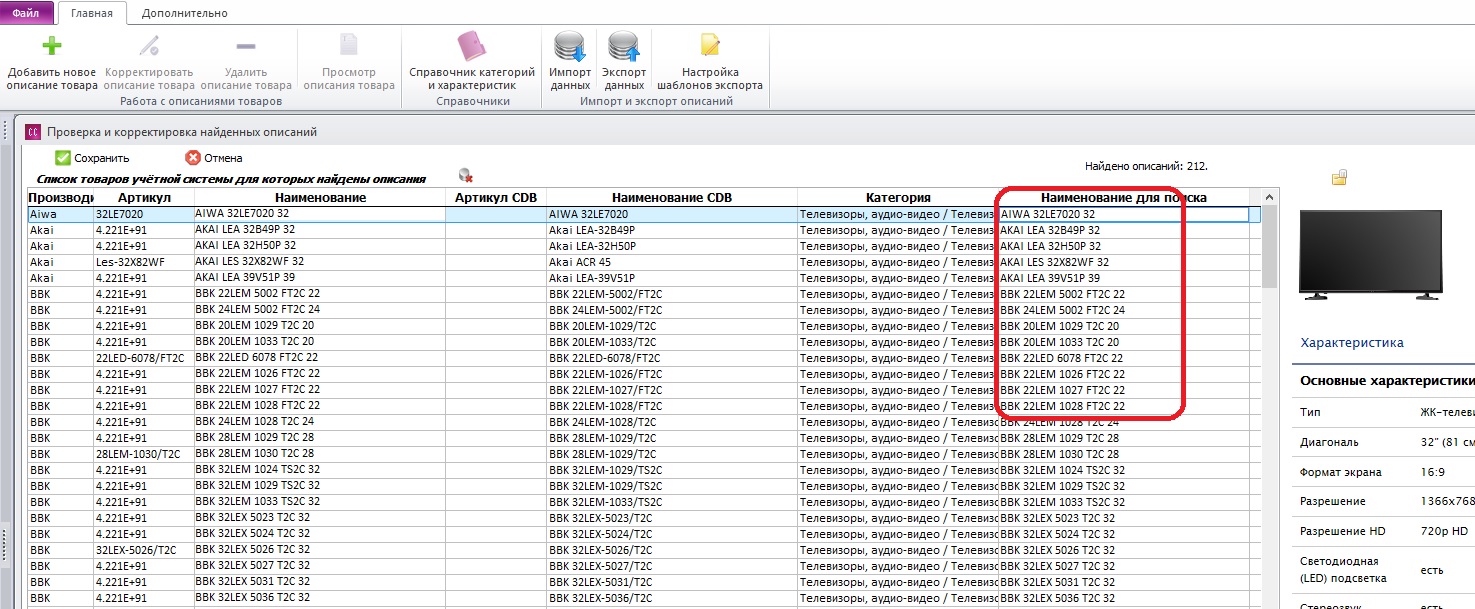Viewport: 1475px width, 609px height.
Task: Sort by Артикул column header
Action: tap(143, 197)
